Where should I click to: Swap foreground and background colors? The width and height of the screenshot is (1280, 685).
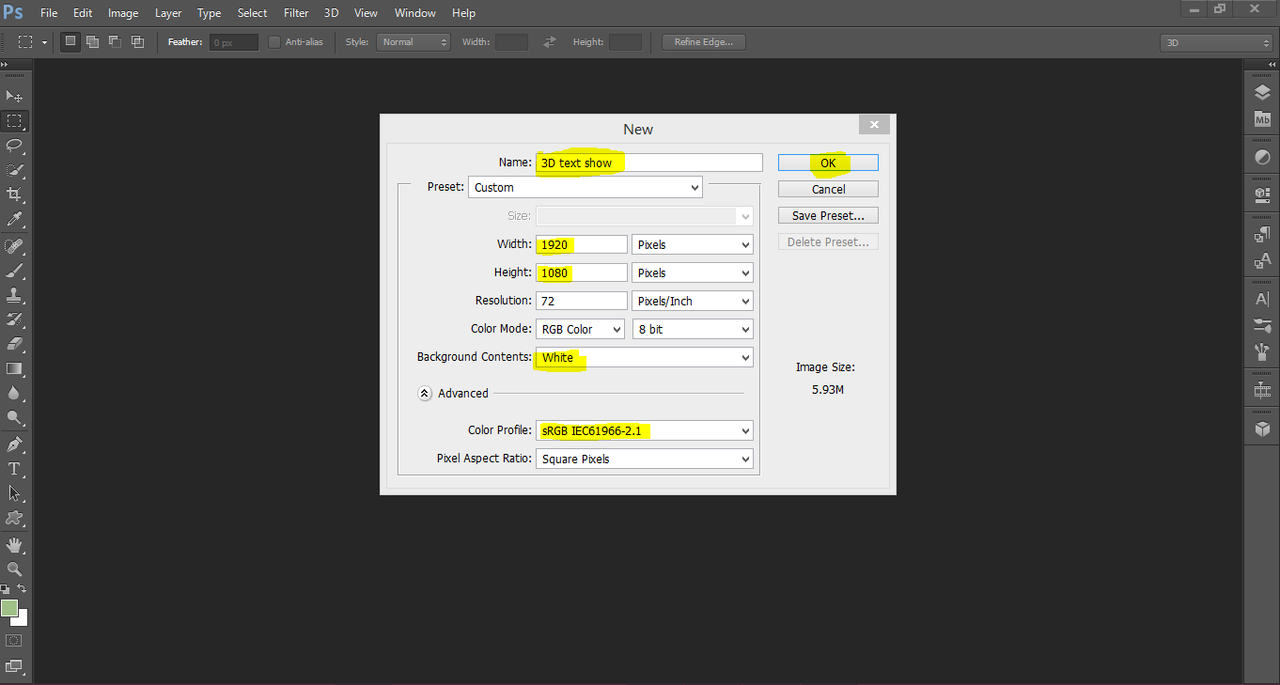point(22,590)
